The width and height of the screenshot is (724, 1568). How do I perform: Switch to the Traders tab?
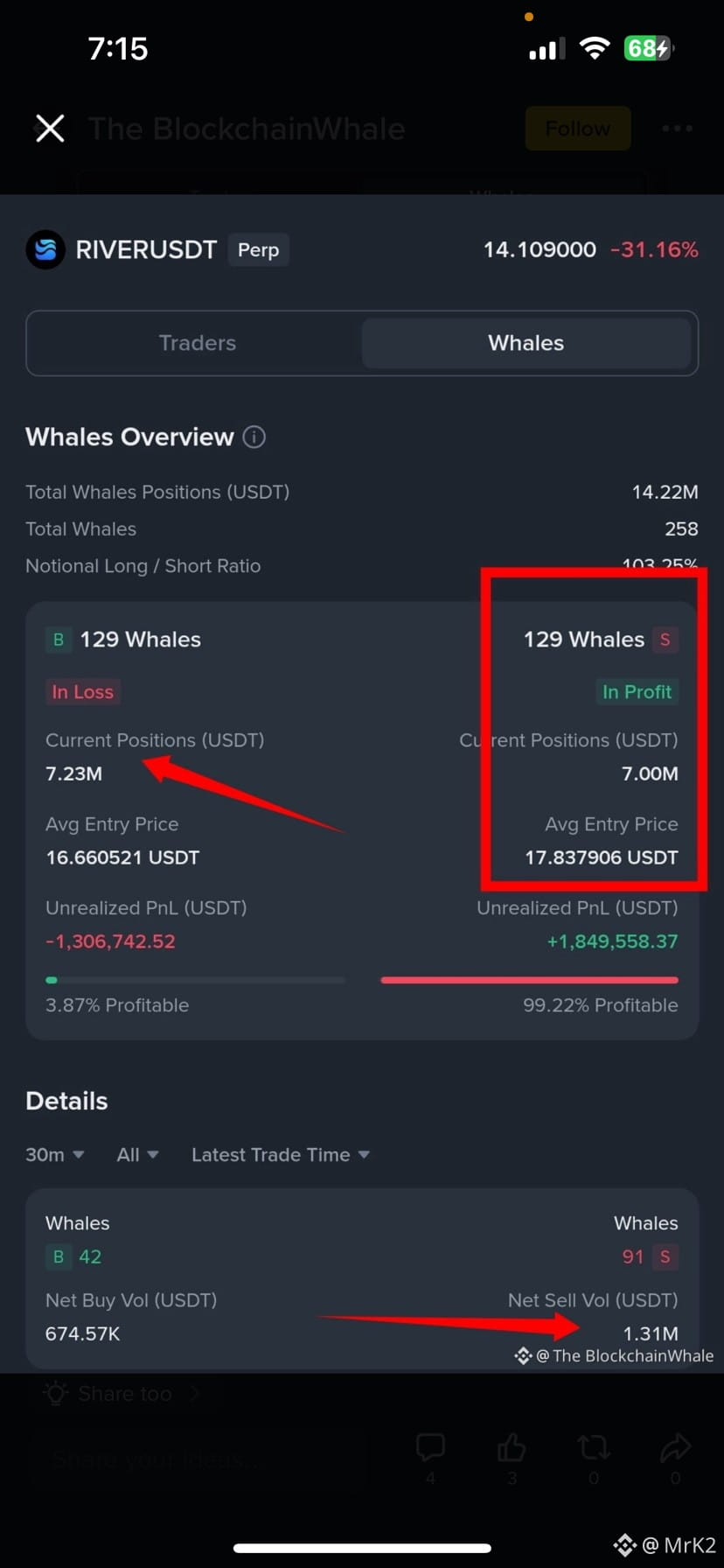(197, 343)
